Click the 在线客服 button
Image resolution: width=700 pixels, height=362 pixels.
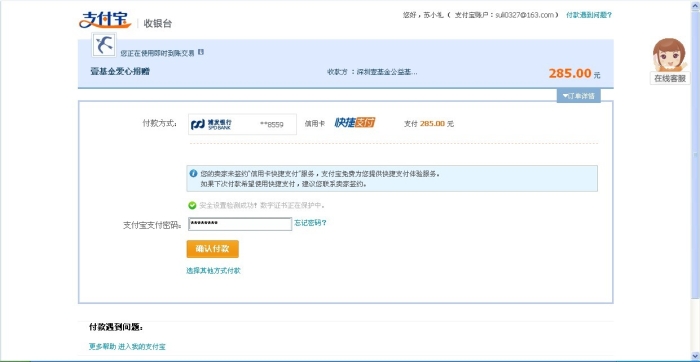tap(670, 78)
